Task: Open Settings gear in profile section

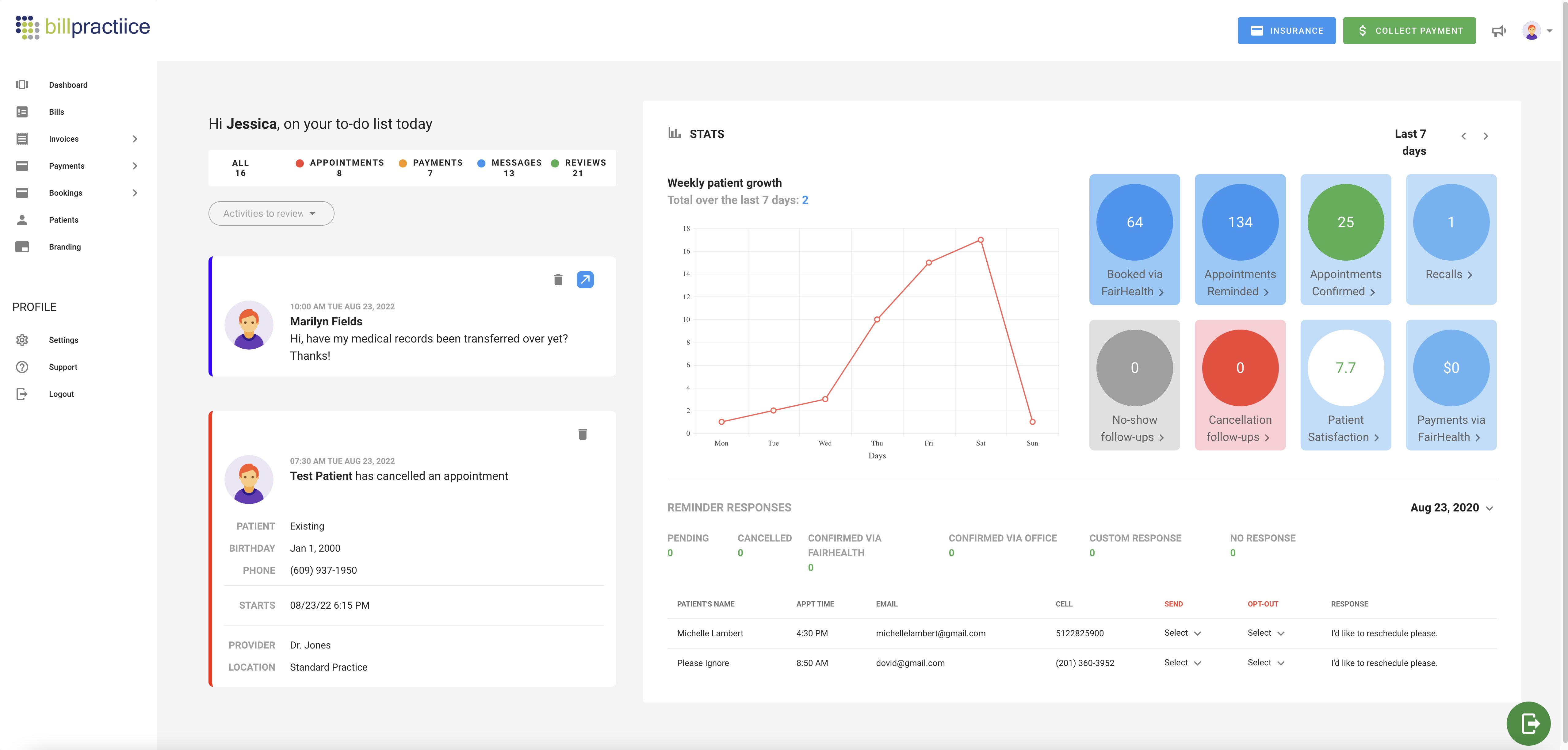Action: [22, 340]
